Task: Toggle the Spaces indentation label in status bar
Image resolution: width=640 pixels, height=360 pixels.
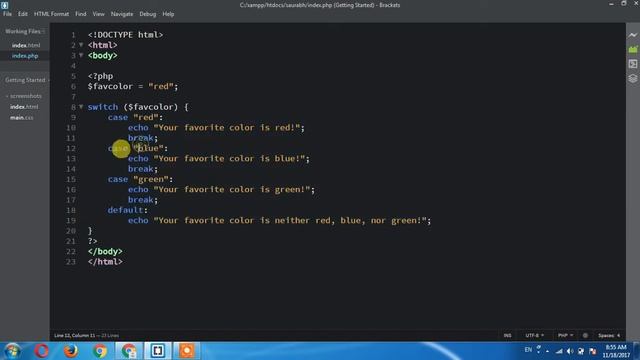Action: tap(607, 336)
